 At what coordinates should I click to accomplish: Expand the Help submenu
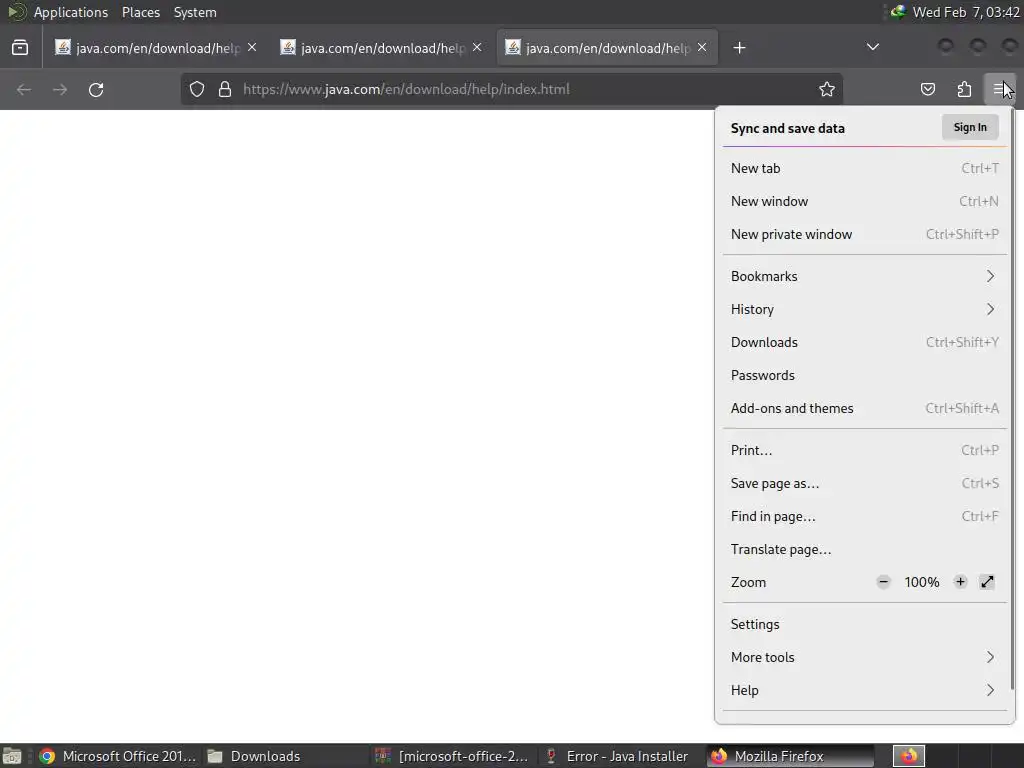[865, 690]
